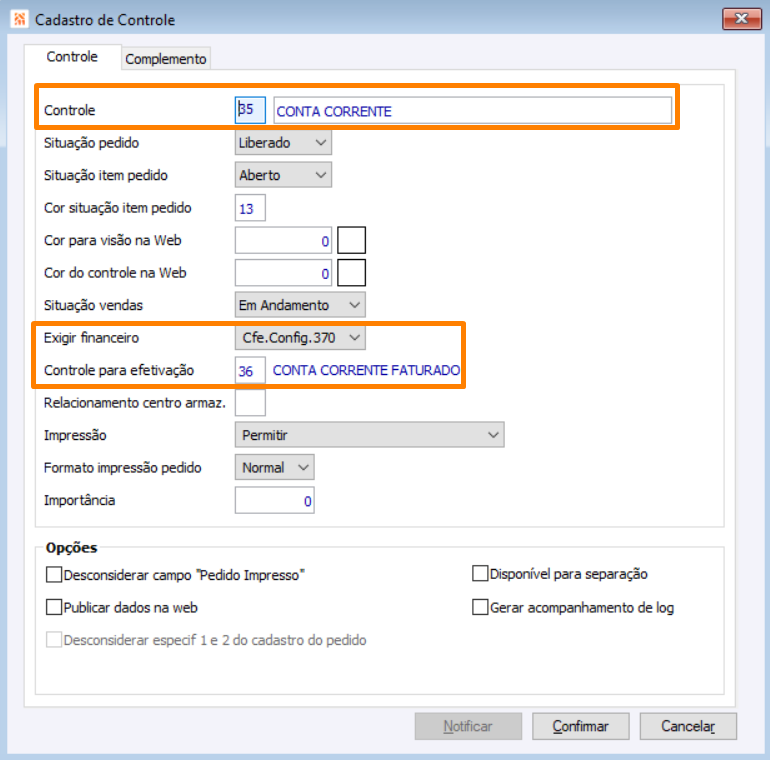Open the Situação pedido dropdown
Viewport: 770px width, 760px height.
point(283,143)
